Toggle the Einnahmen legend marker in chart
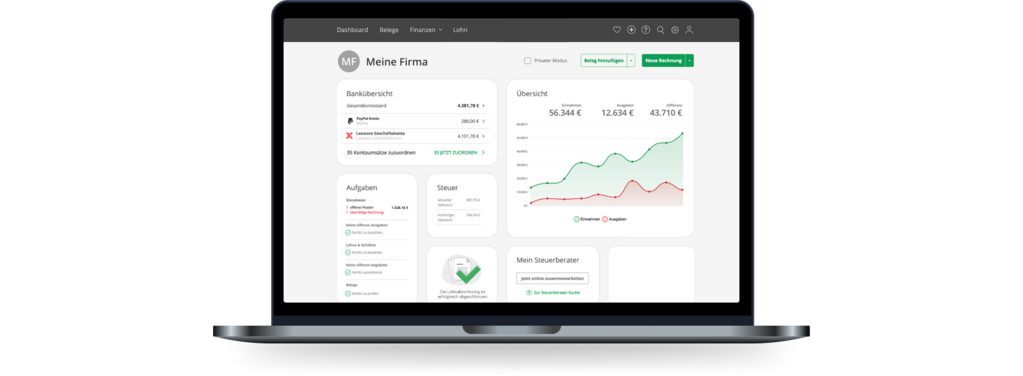The width and height of the screenshot is (1023, 376). pos(577,219)
